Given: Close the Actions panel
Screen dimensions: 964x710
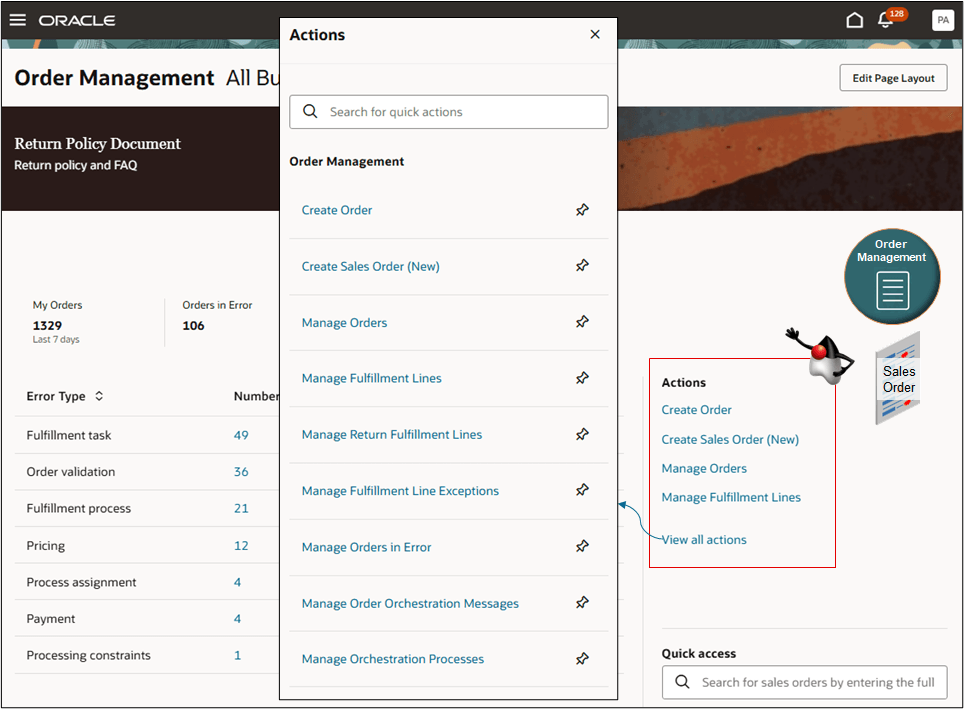Looking at the screenshot, I should 595,34.
